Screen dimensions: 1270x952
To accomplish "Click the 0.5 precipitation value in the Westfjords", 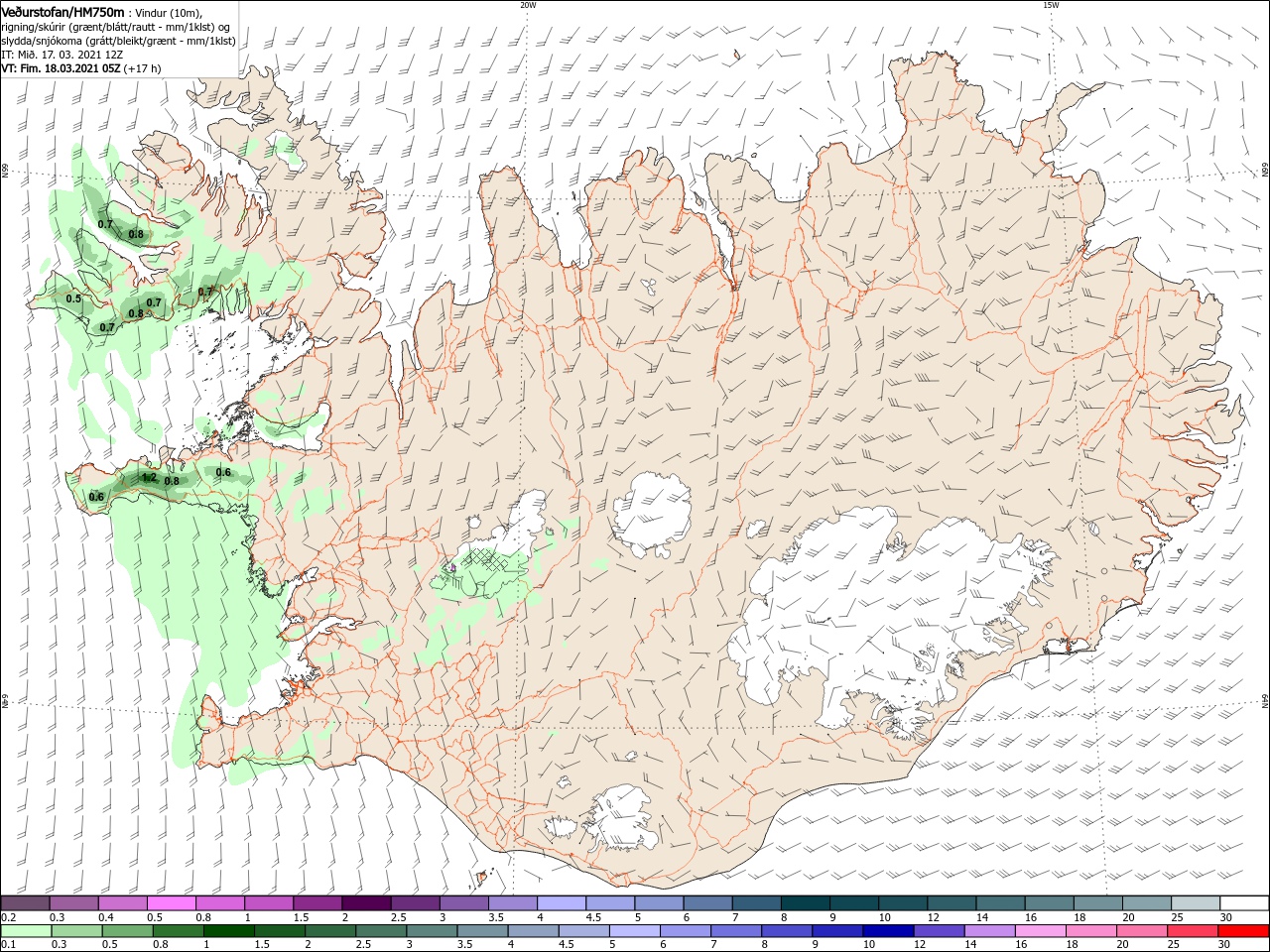I will 73,298.
